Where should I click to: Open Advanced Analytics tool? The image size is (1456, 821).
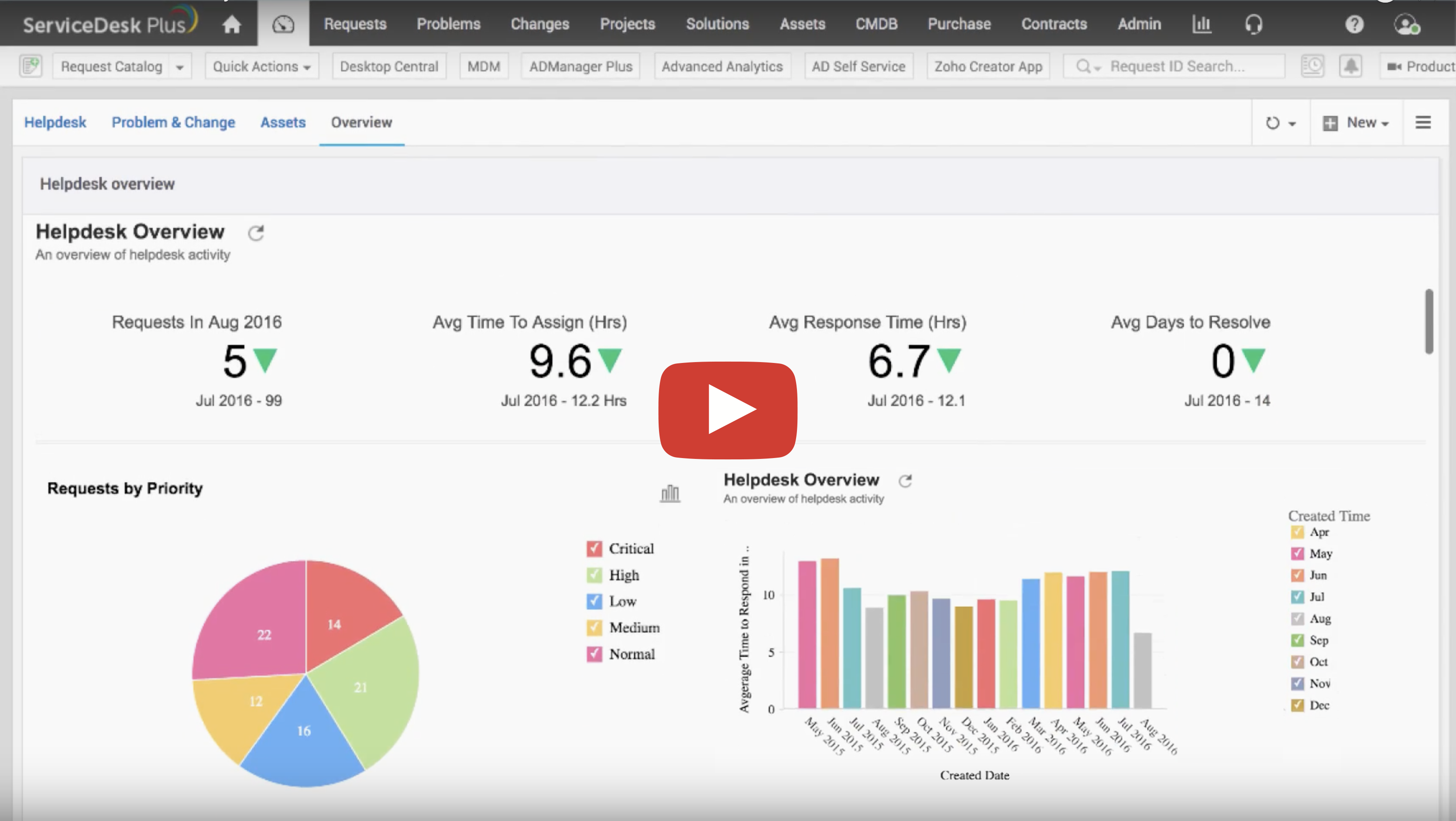coord(722,65)
